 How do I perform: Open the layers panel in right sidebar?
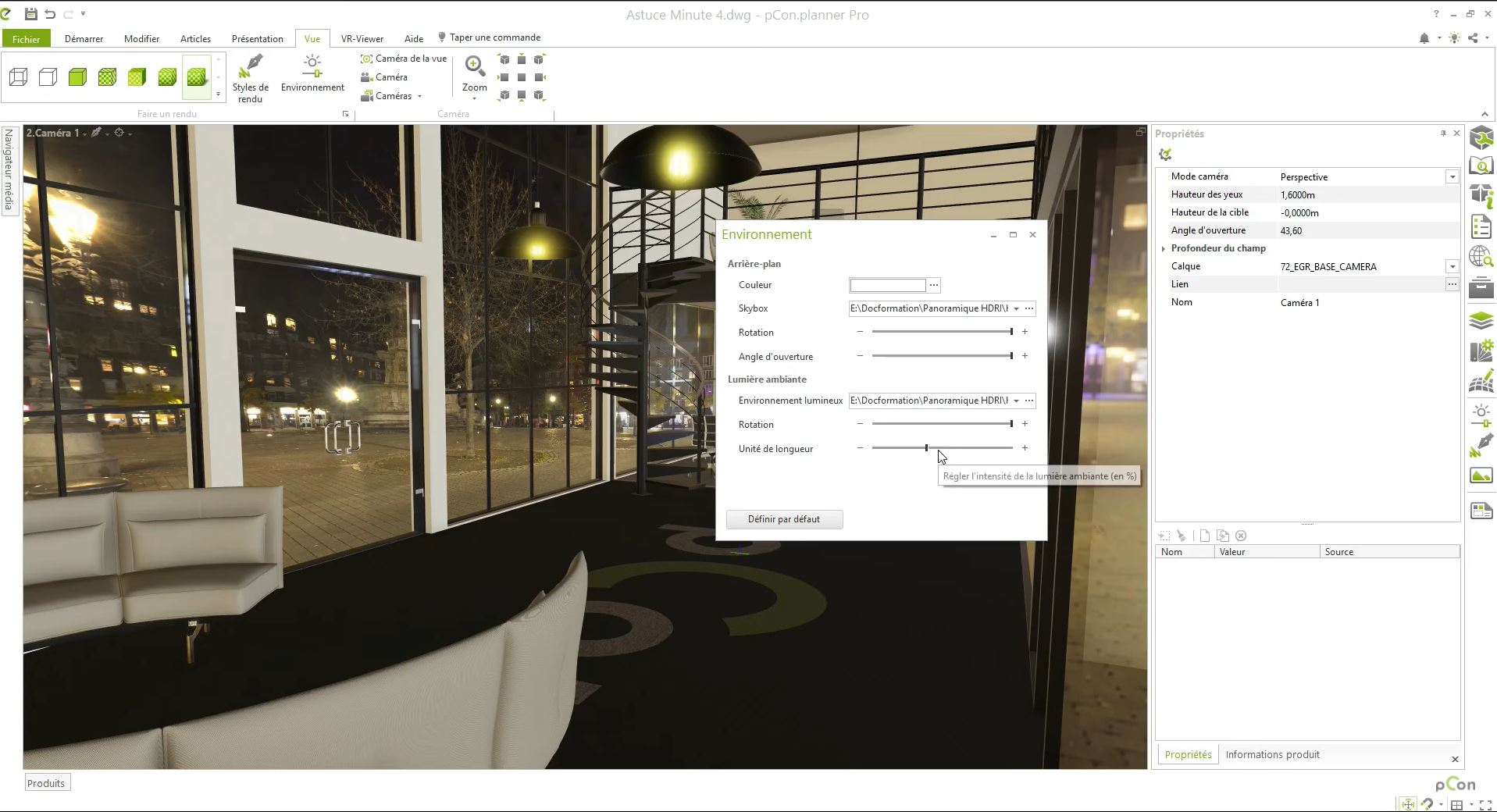click(x=1481, y=321)
